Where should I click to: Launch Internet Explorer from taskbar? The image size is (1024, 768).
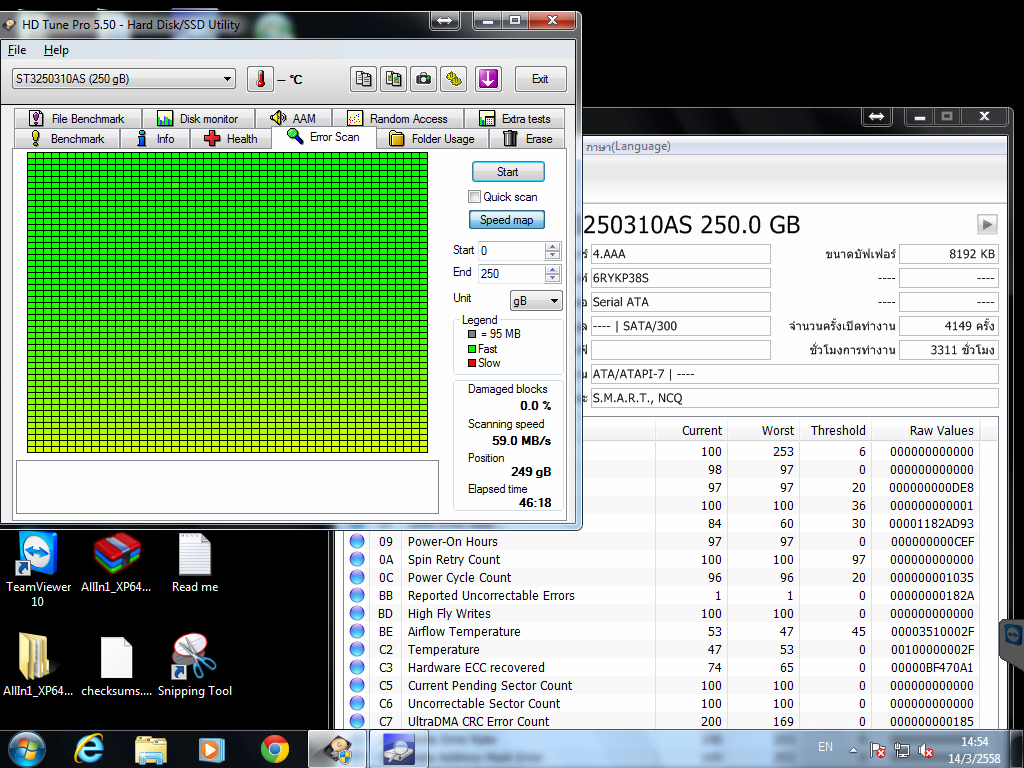click(x=89, y=749)
